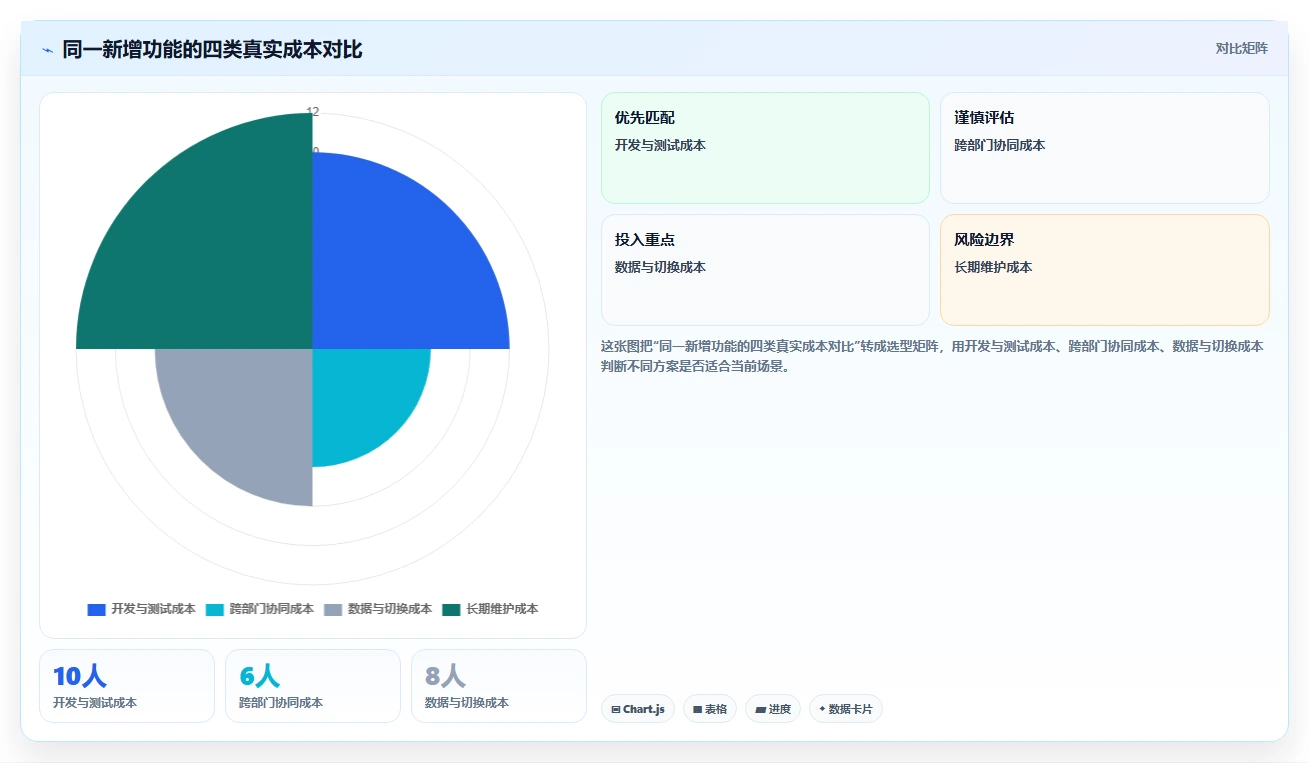The image size is (1309, 763).
Task: Click the sparkle icon in 数据卡片 chip
Action: [822, 708]
